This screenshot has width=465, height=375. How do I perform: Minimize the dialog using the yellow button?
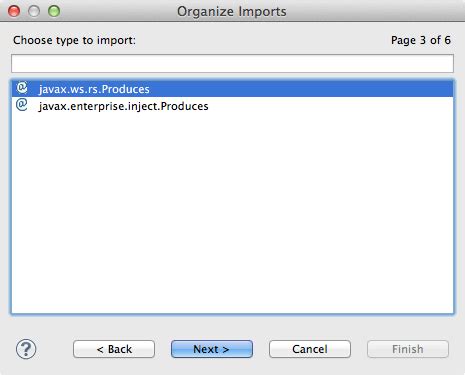pos(34,11)
